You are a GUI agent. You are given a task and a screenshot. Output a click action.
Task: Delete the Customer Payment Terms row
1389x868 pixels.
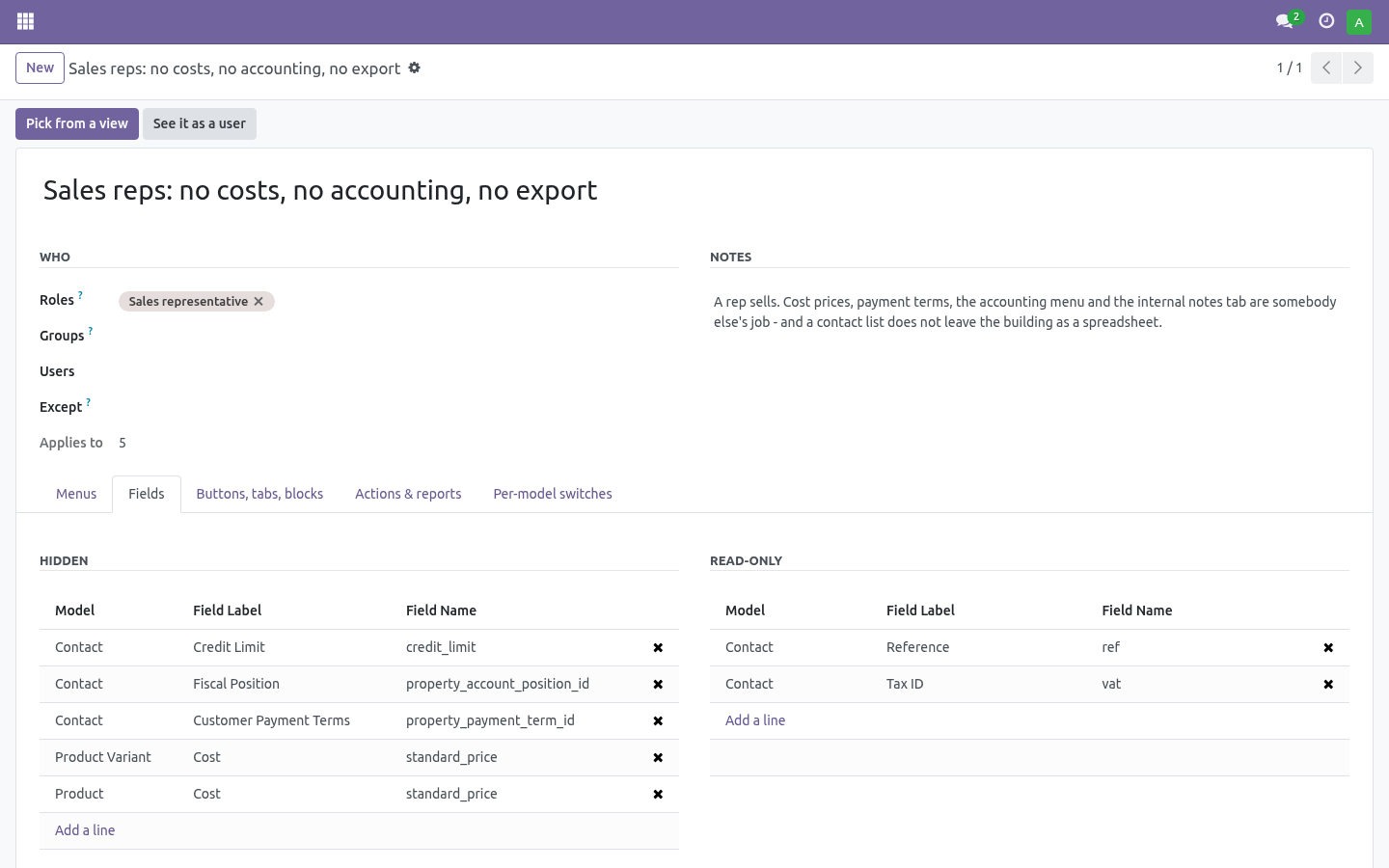click(x=658, y=721)
